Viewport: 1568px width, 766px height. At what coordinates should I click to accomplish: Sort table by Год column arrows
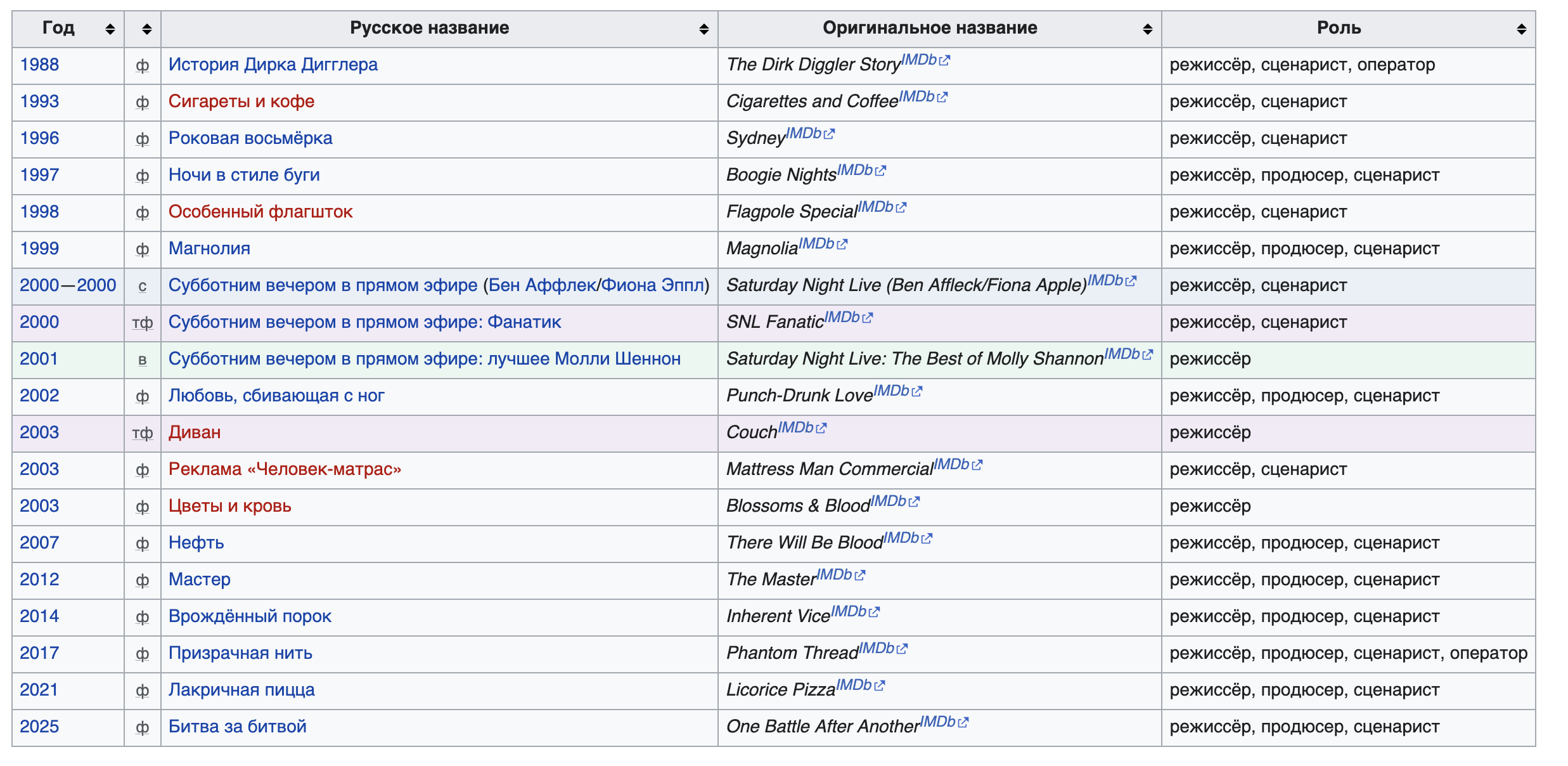(110, 29)
